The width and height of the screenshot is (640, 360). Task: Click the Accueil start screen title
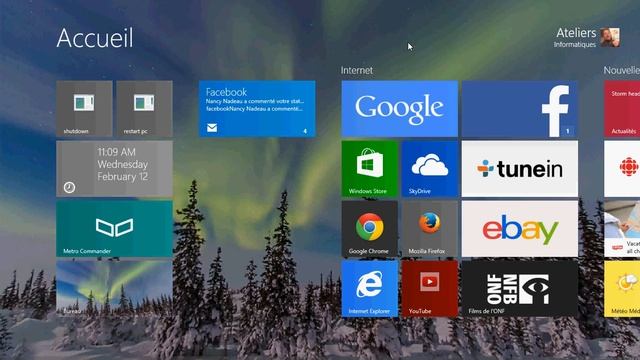click(95, 38)
